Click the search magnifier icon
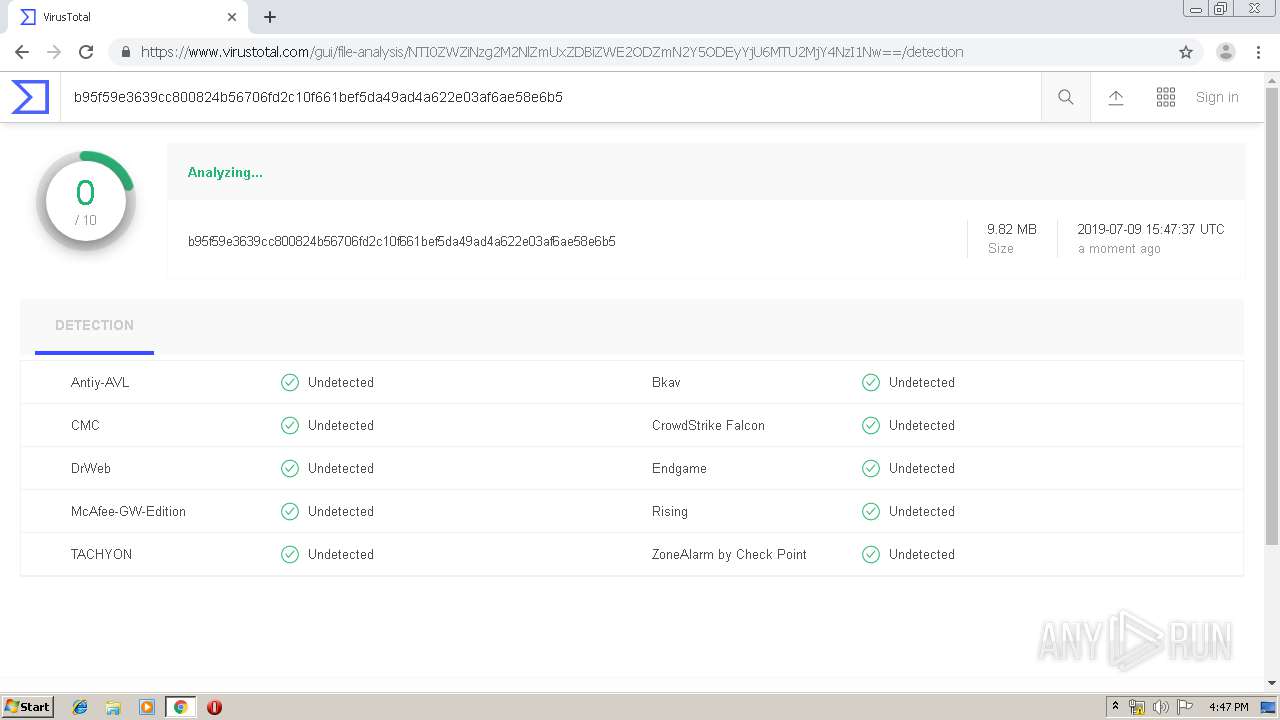1280x720 pixels. tap(1066, 97)
